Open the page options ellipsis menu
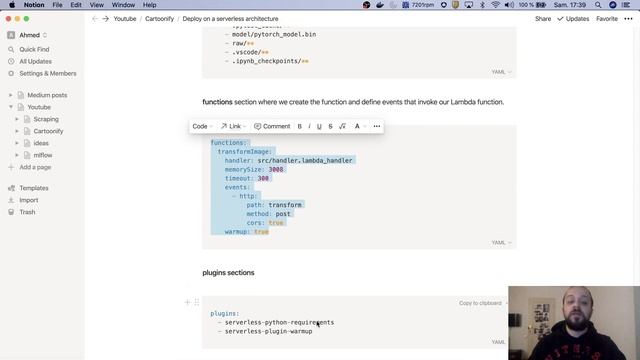Image resolution: width=640 pixels, height=360 pixels. (x=628, y=19)
